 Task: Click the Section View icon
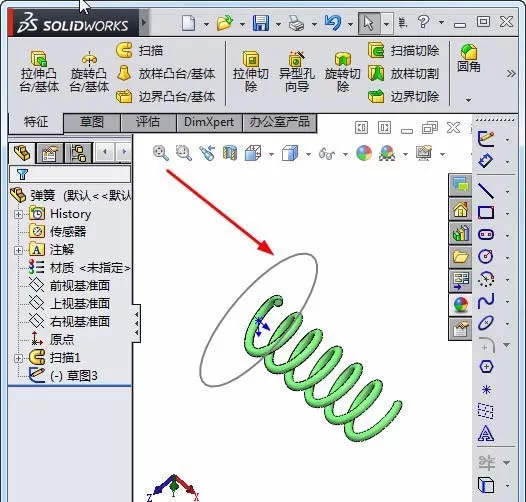(x=230, y=153)
